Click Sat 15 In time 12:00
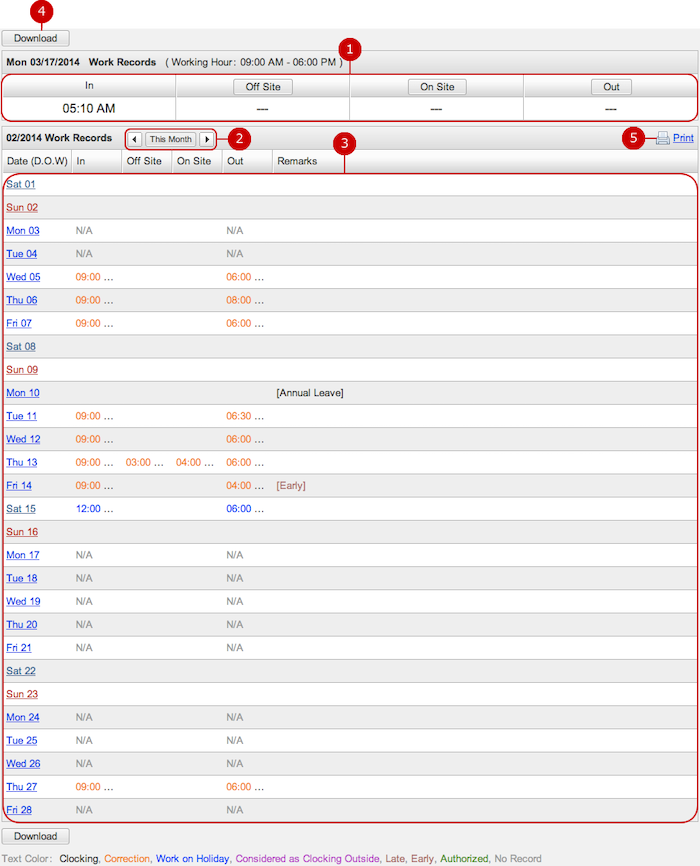The height and width of the screenshot is (866, 700). point(94,509)
